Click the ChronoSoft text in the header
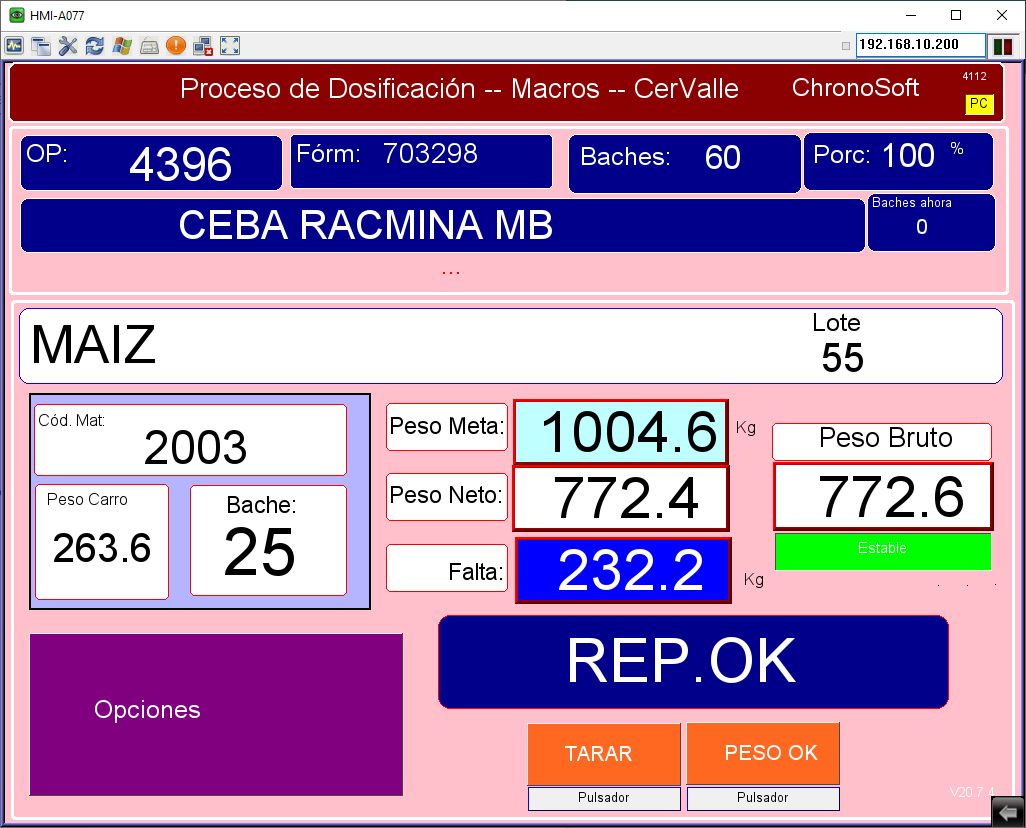1026x828 pixels. tap(855, 88)
